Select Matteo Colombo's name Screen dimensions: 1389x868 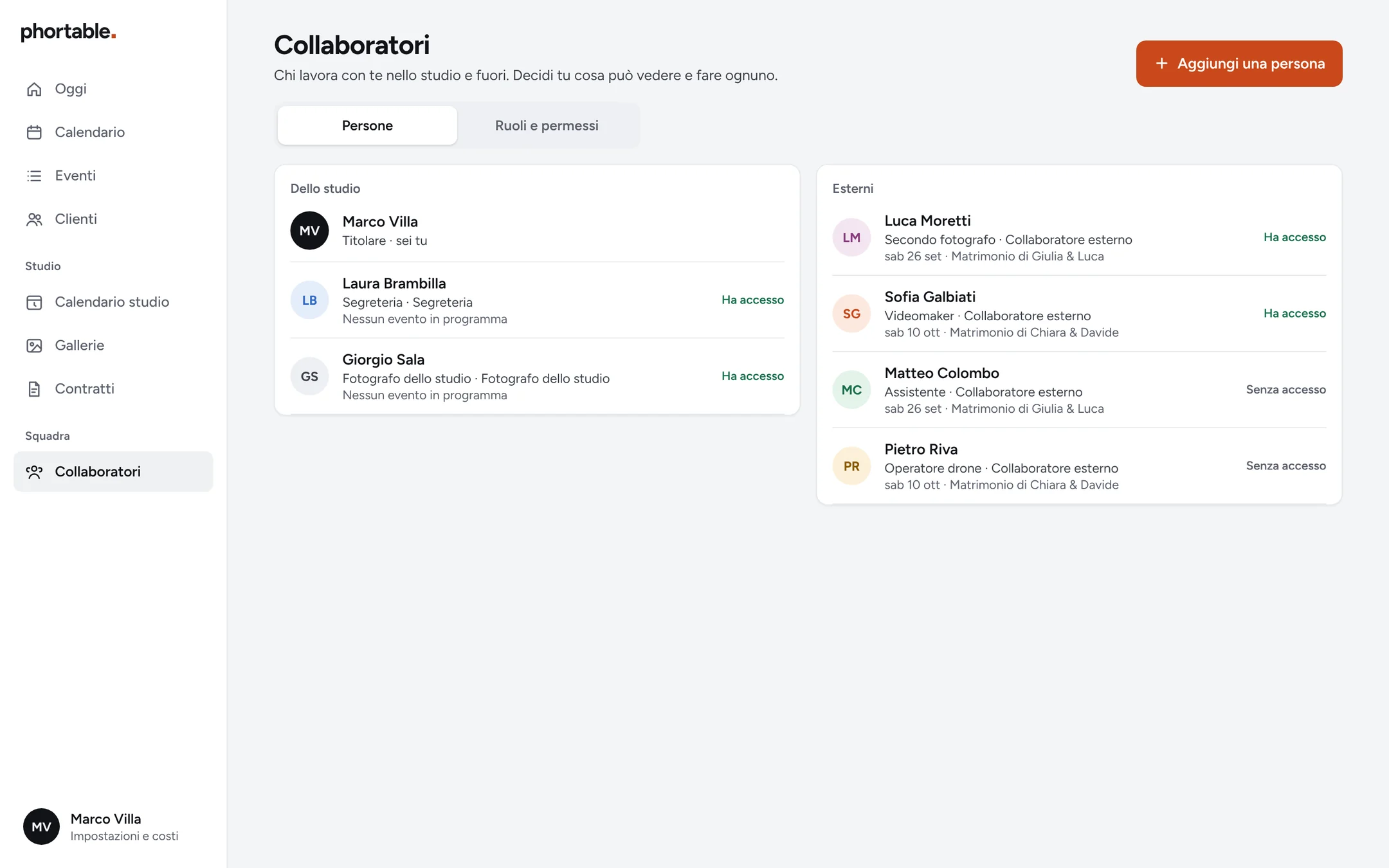click(941, 373)
